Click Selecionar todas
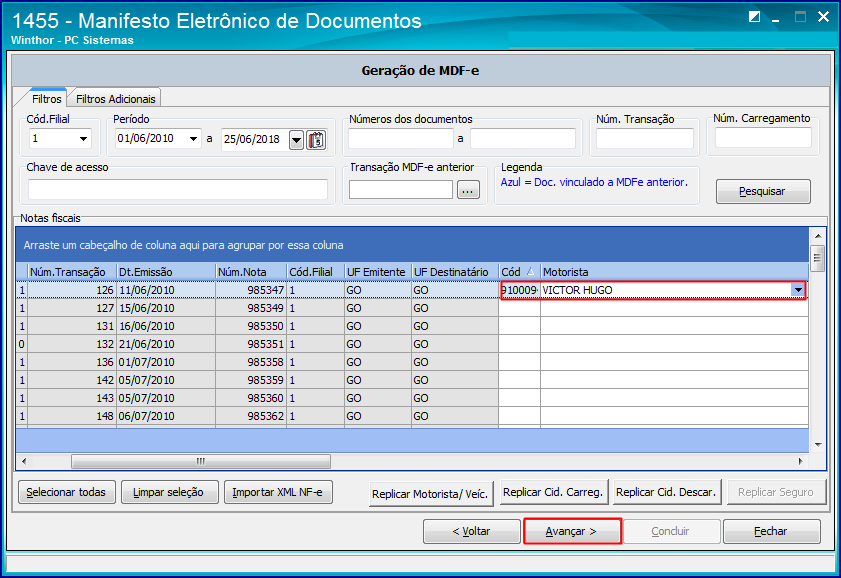This screenshot has height=578, width=841. point(67,492)
